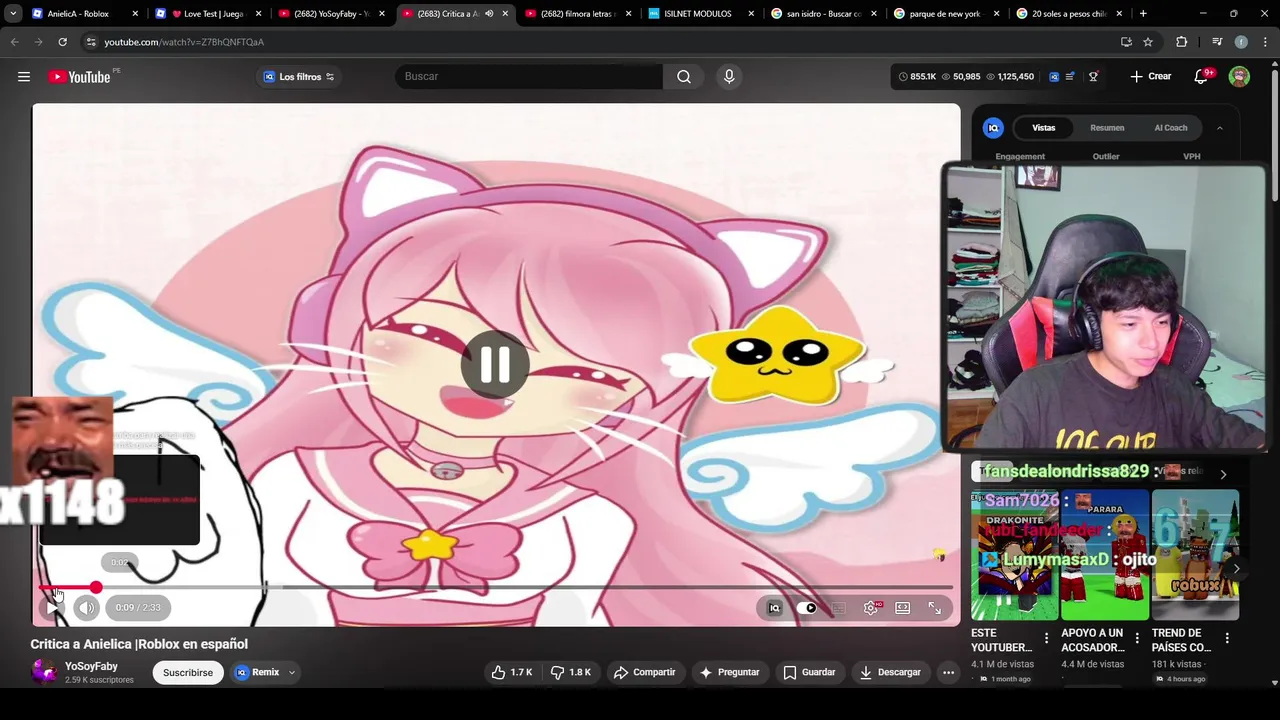1280x720 pixels.
Task: Click the Preguntar button
Action: (730, 672)
